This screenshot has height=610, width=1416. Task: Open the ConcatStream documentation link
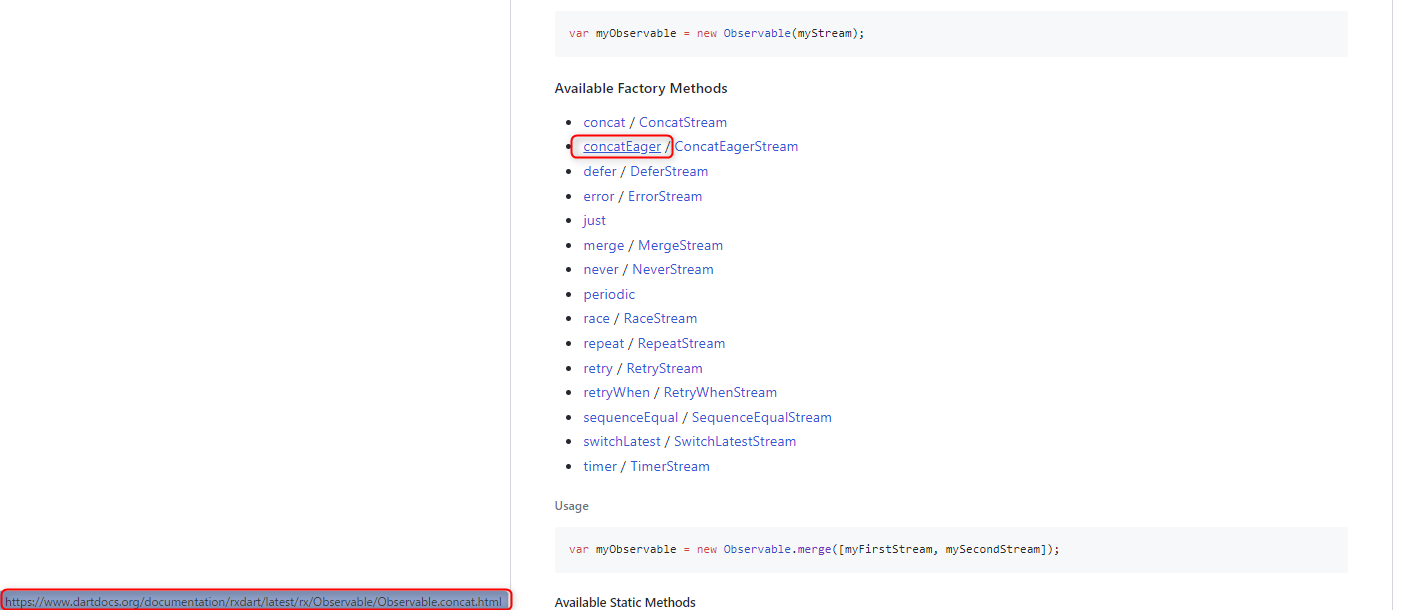(x=683, y=121)
